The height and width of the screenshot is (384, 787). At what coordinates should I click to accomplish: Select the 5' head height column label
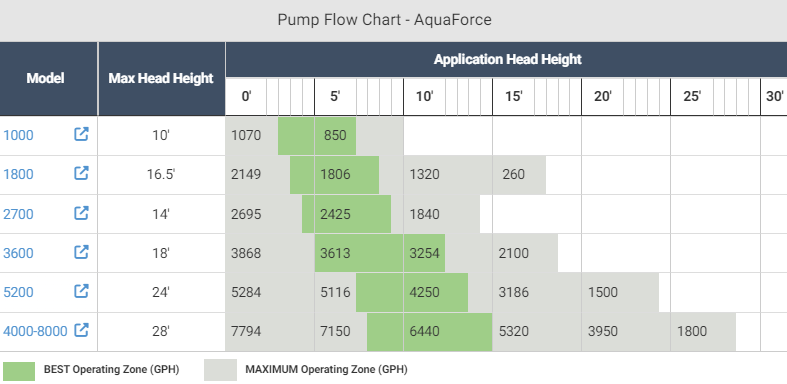335,96
